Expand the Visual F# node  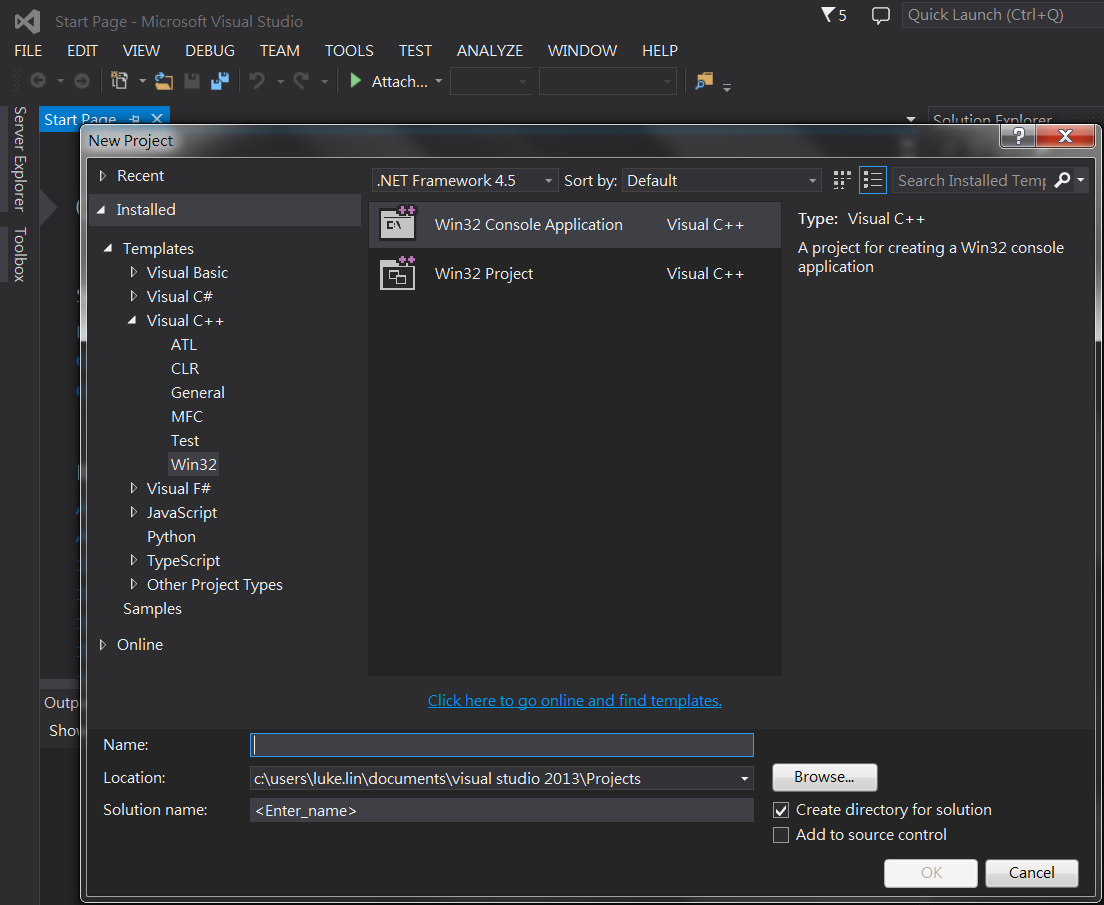point(134,488)
